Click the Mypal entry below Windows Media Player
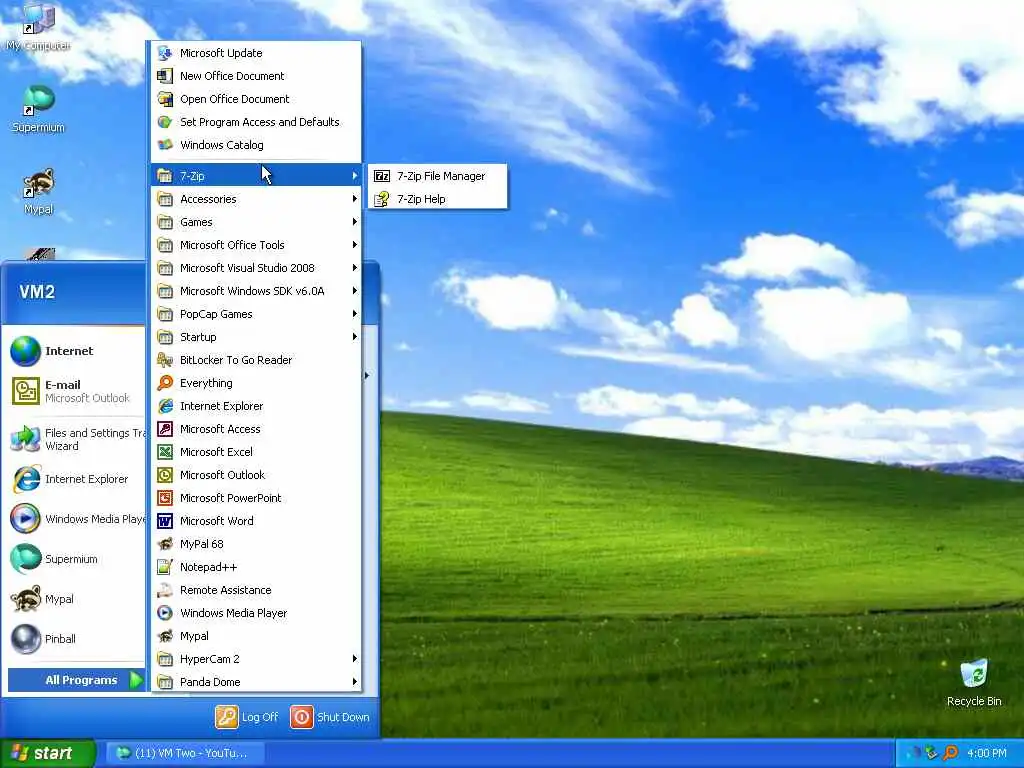The width and height of the screenshot is (1024, 768). (x=256, y=635)
